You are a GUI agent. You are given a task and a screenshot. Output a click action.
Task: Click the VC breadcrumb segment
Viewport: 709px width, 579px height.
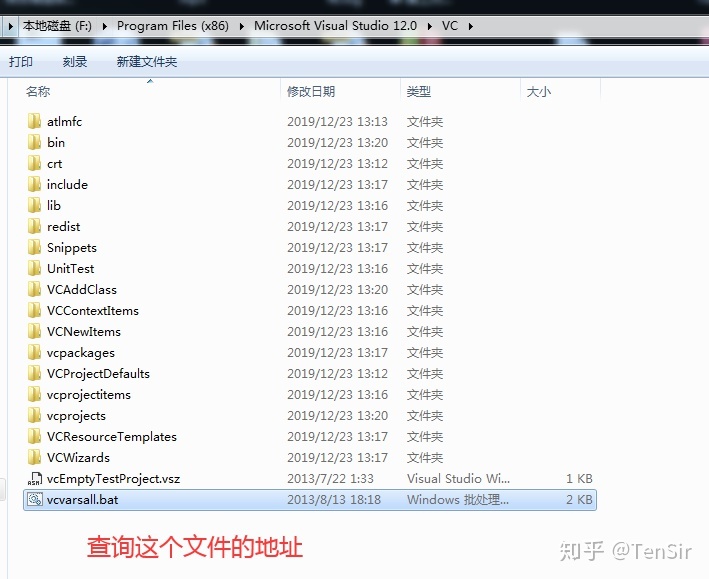[450, 26]
